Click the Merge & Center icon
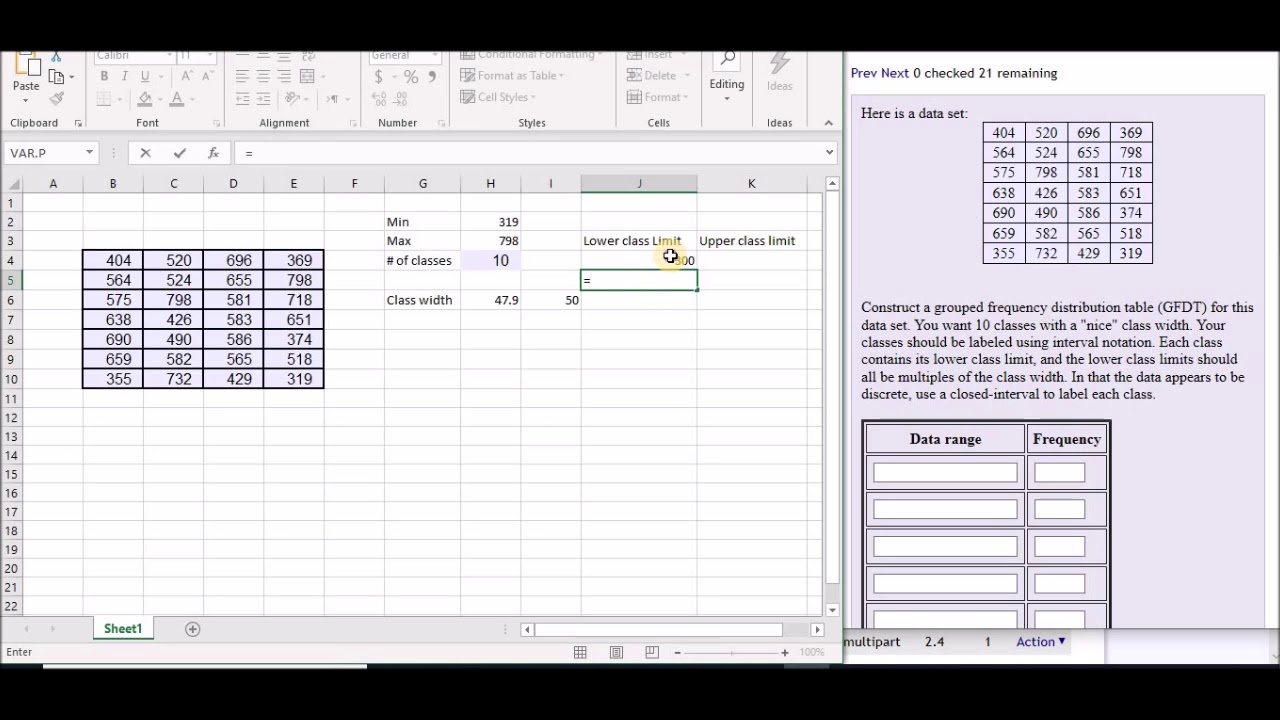The width and height of the screenshot is (1280, 720). [x=307, y=77]
